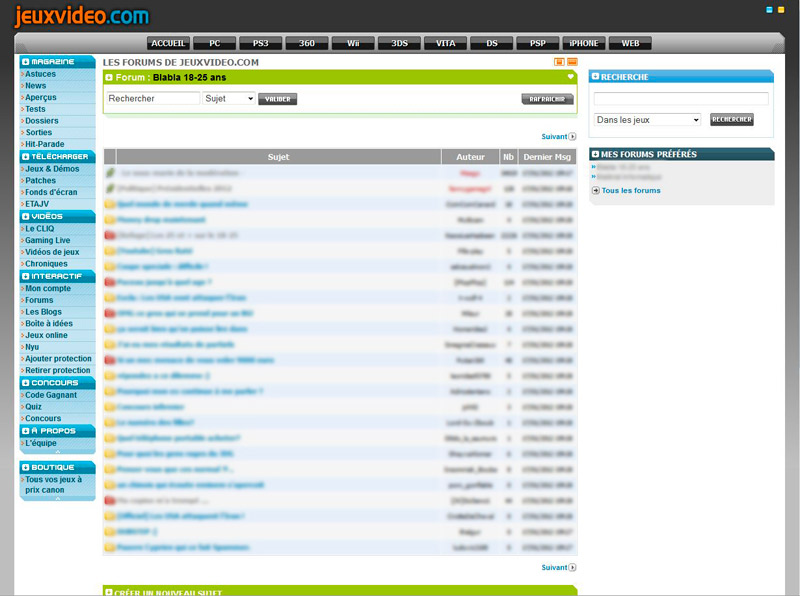Viewport: 800px width, 596px height.
Task: Click the CONCOURS section plus icon
Action: (26, 383)
